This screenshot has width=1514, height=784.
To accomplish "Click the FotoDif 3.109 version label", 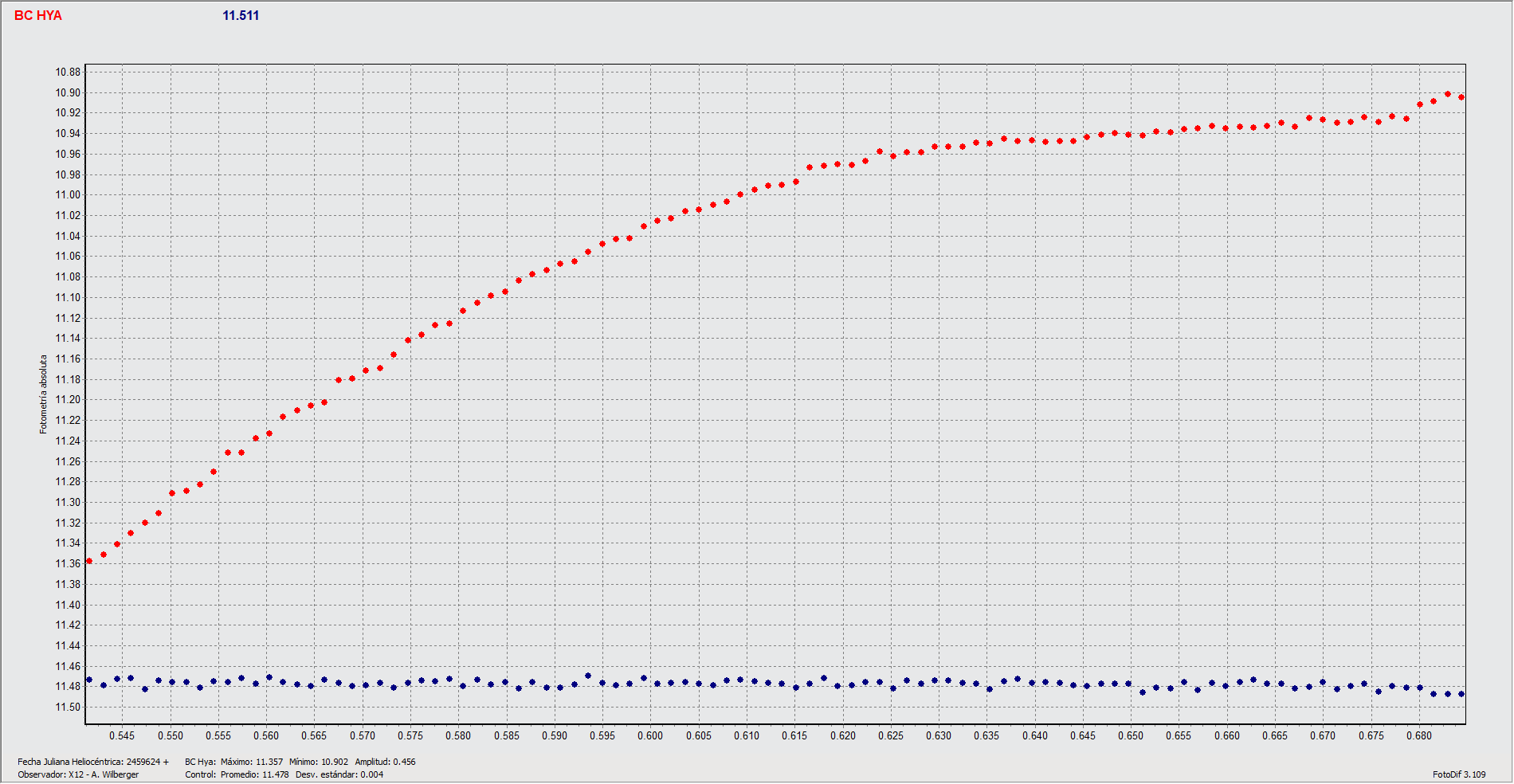I will [1459, 775].
